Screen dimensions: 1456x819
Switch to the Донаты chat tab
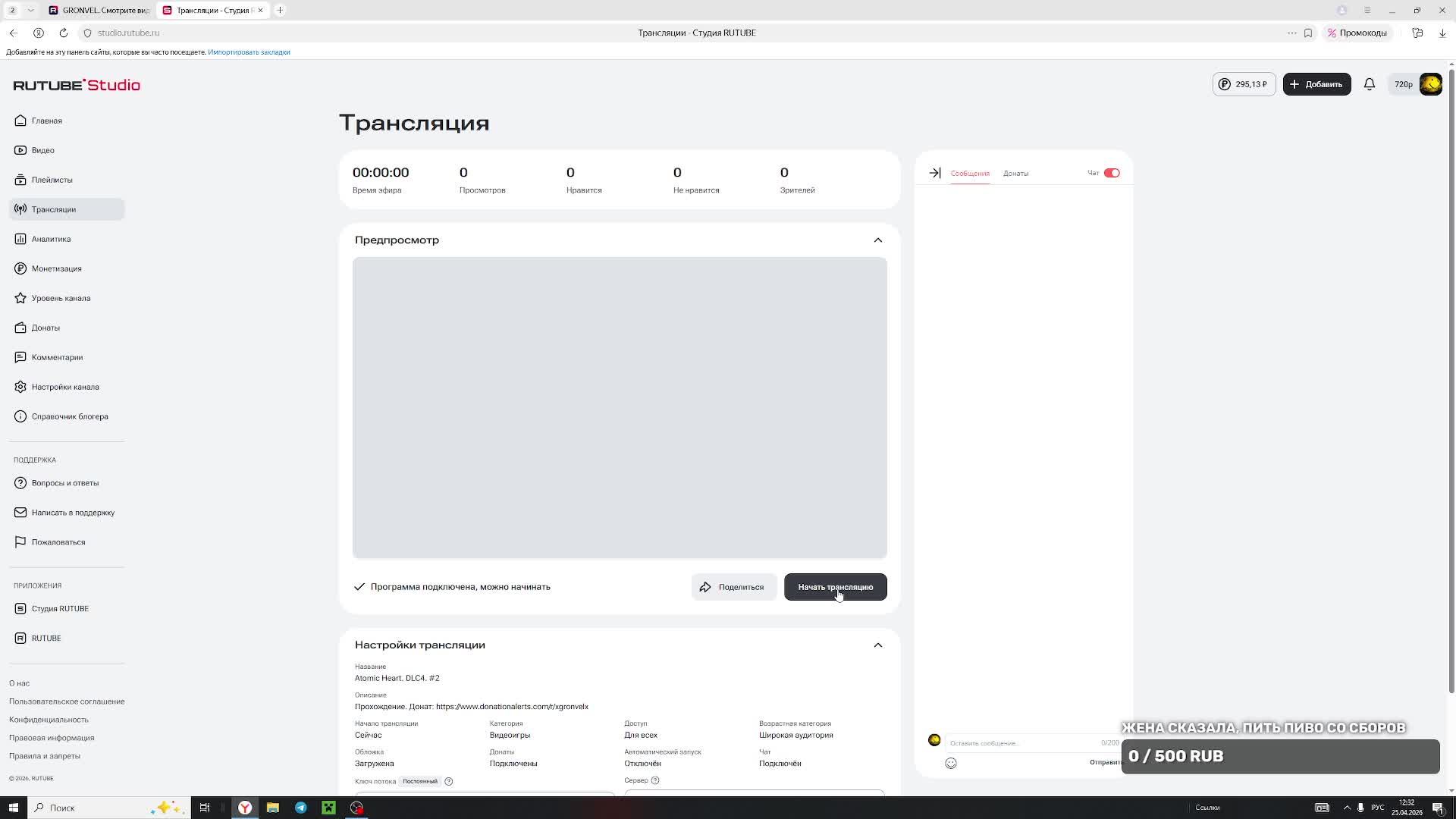tap(1015, 174)
